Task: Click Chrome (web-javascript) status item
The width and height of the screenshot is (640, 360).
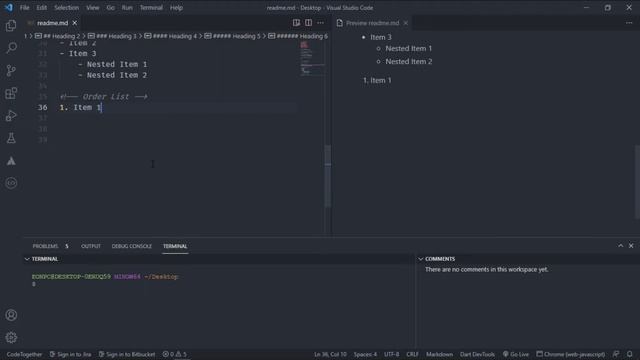Action: point(571,354)
